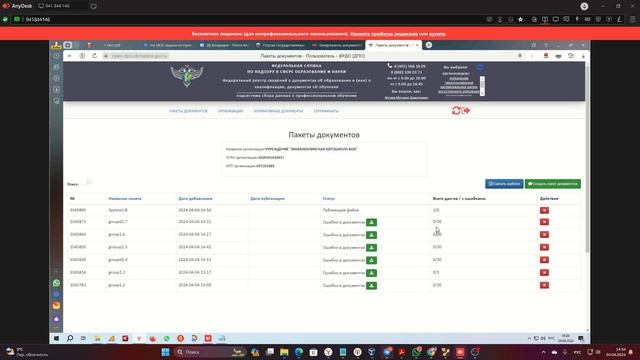Click blue Скачать шаблон button
The height and width of the screenshot is (360, 640).
504,184
